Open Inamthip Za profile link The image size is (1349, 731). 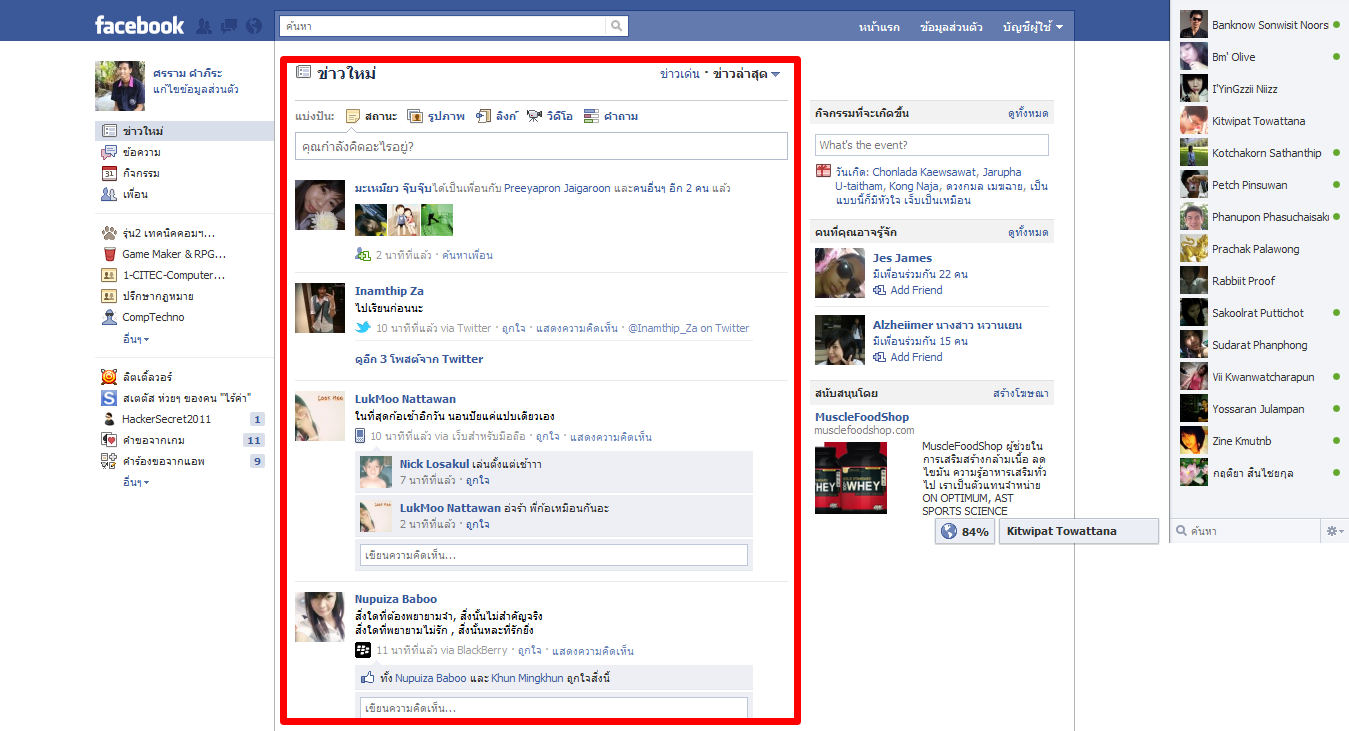coord(389,291)
